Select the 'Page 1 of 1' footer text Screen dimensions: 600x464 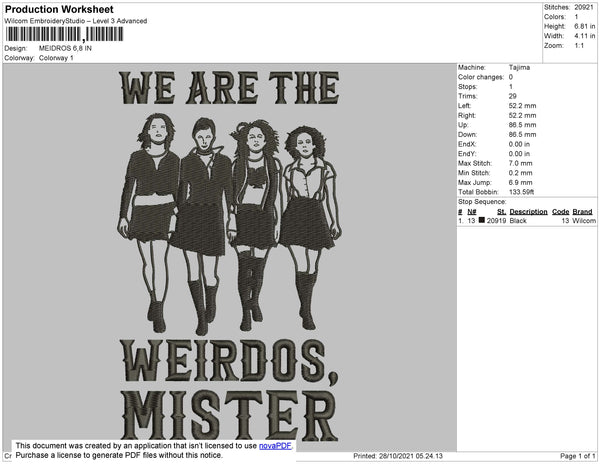577,456
